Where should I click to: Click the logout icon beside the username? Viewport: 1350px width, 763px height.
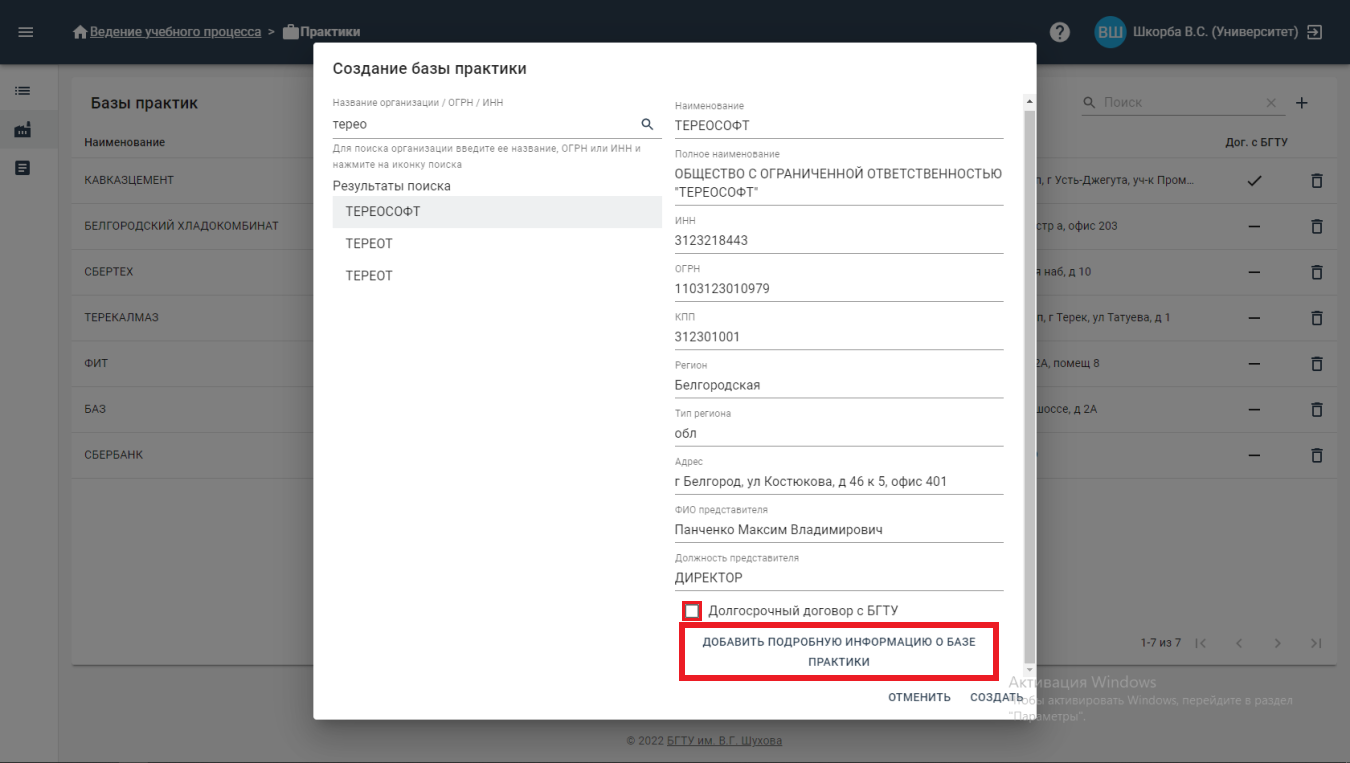[x=1315, y=32]
